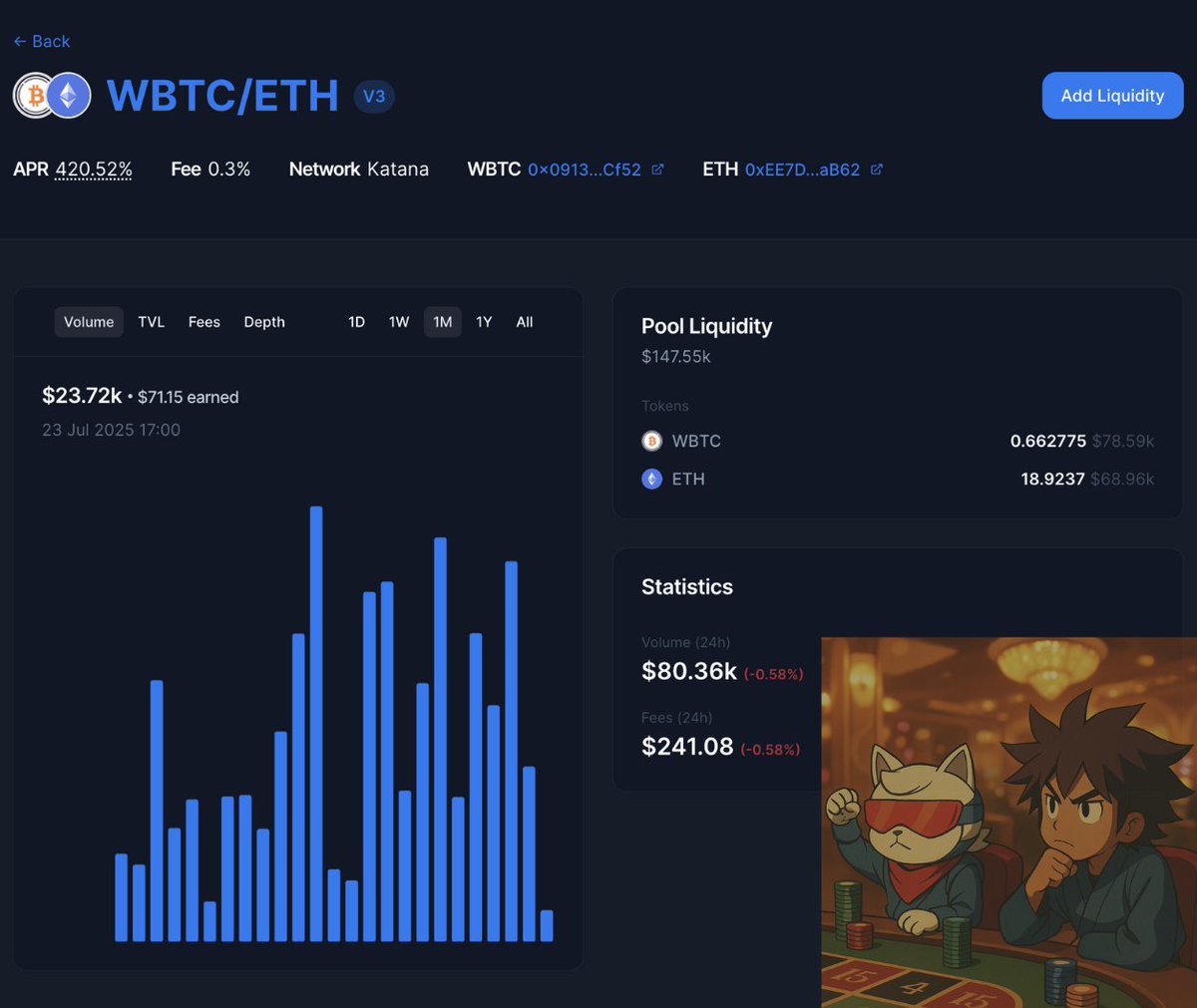Click external link icon next to ETH address
Image resolution: width=1197 pixels, height=1008 pixels.
[876, 169]
